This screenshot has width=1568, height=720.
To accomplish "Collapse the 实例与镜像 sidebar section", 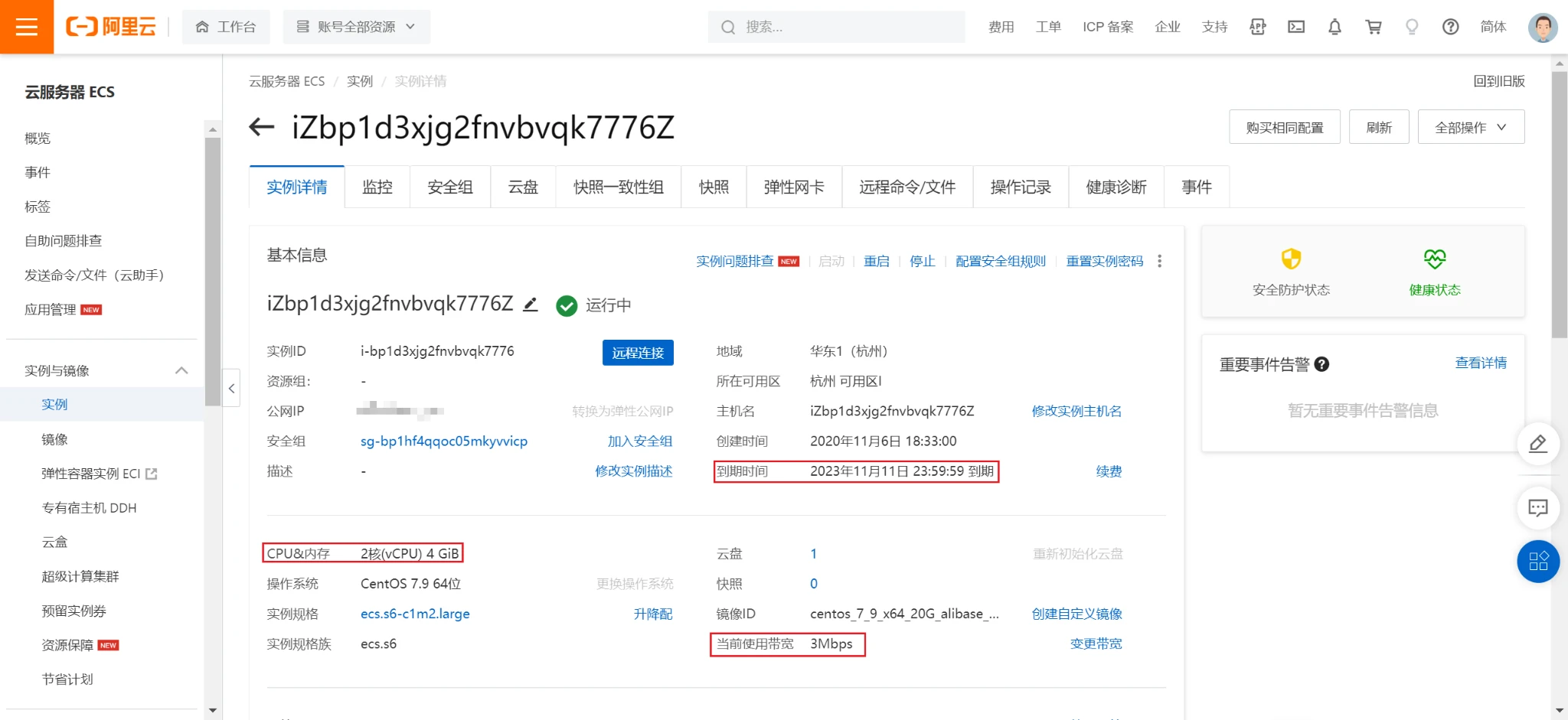I will (x=181, y=370).
